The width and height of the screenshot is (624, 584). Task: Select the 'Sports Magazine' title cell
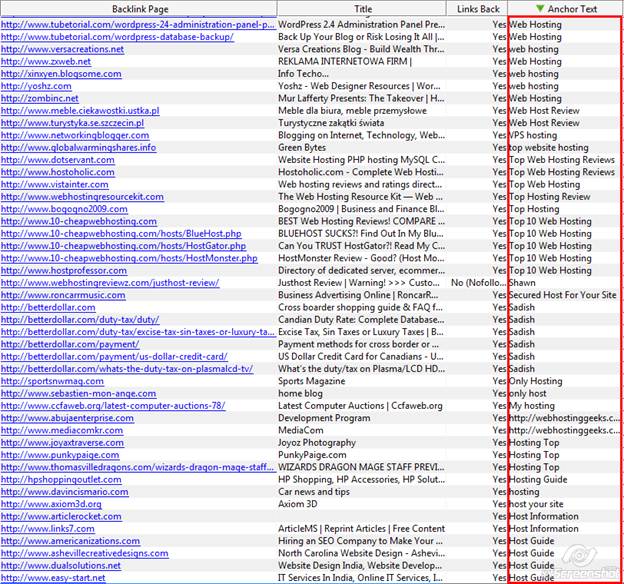point(311,381)
